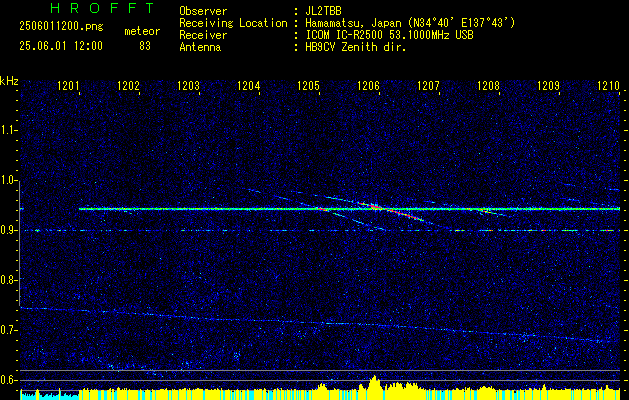Click the meteor count 83

tap(145, 46)
